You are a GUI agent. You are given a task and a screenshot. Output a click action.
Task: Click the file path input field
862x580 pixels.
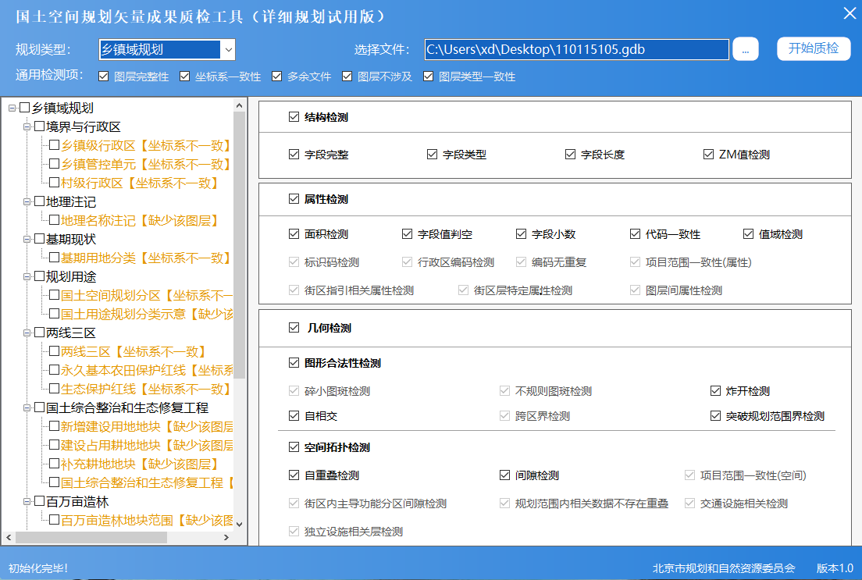(576, 50)
